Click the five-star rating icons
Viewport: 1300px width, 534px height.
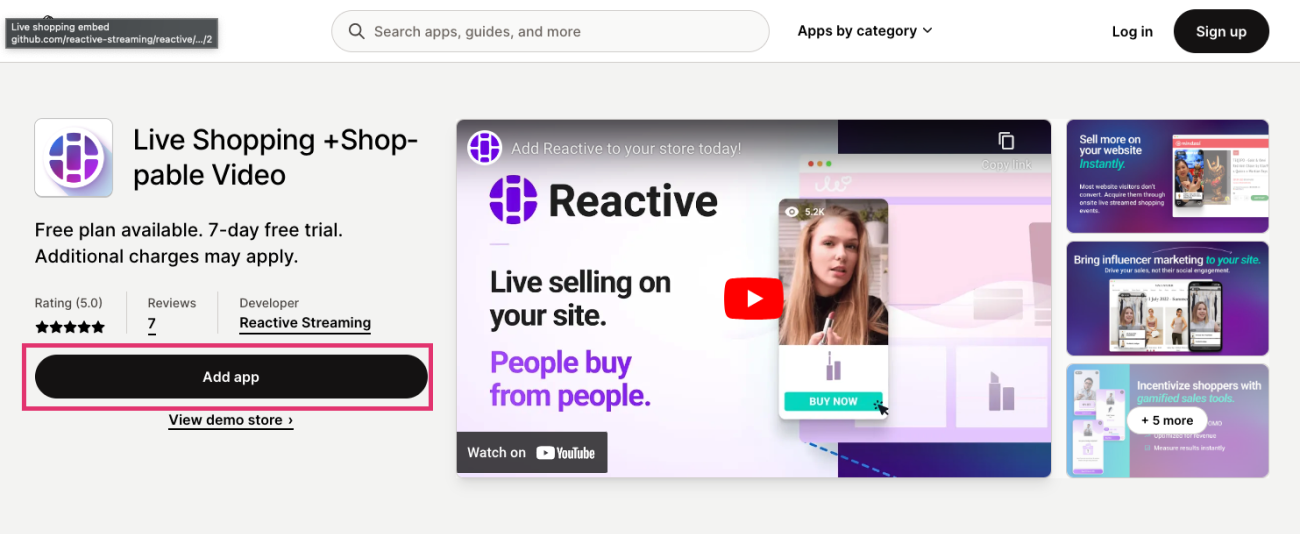pos(70,327)
